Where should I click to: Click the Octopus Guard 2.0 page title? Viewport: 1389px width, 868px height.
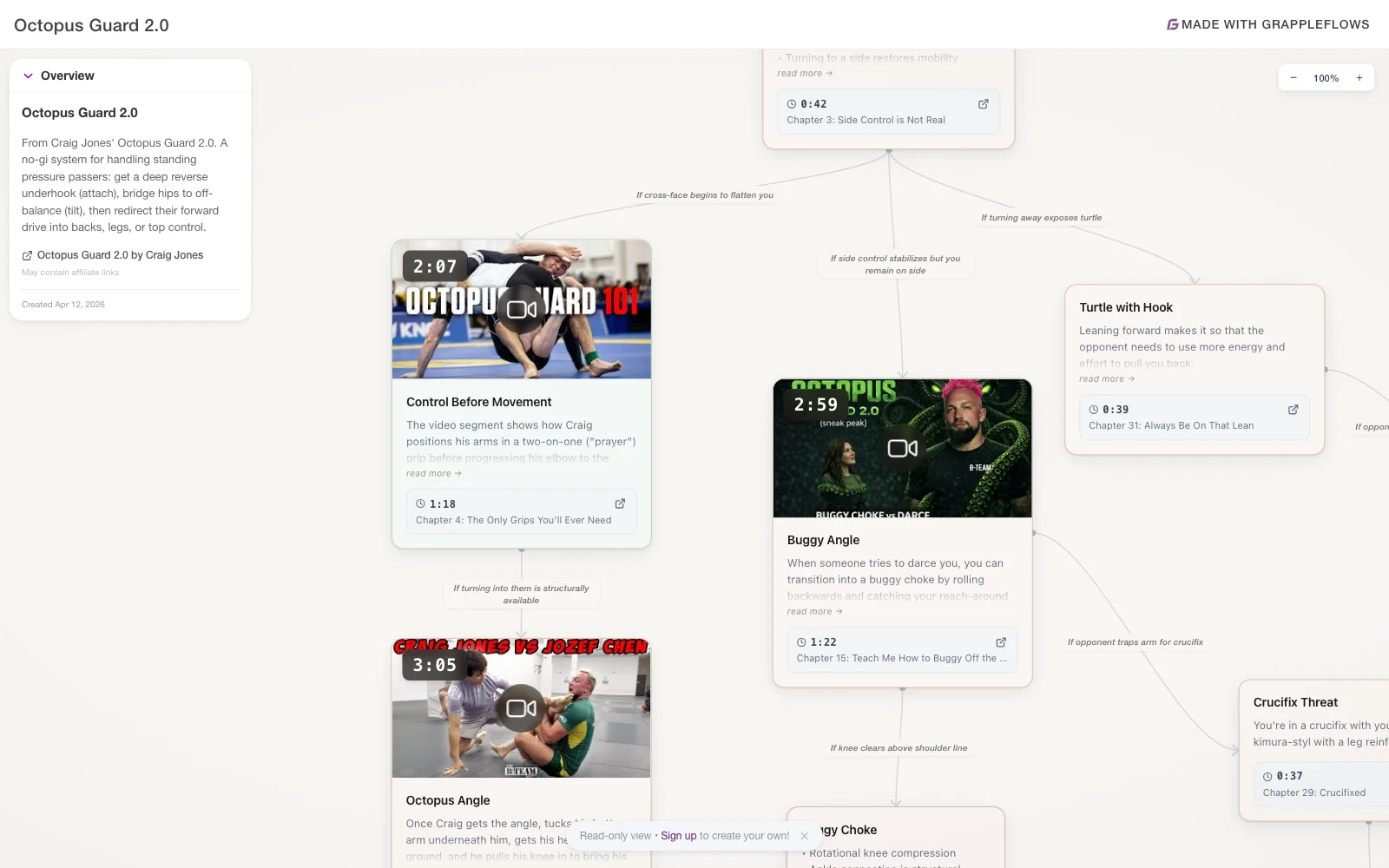point(91,25)
